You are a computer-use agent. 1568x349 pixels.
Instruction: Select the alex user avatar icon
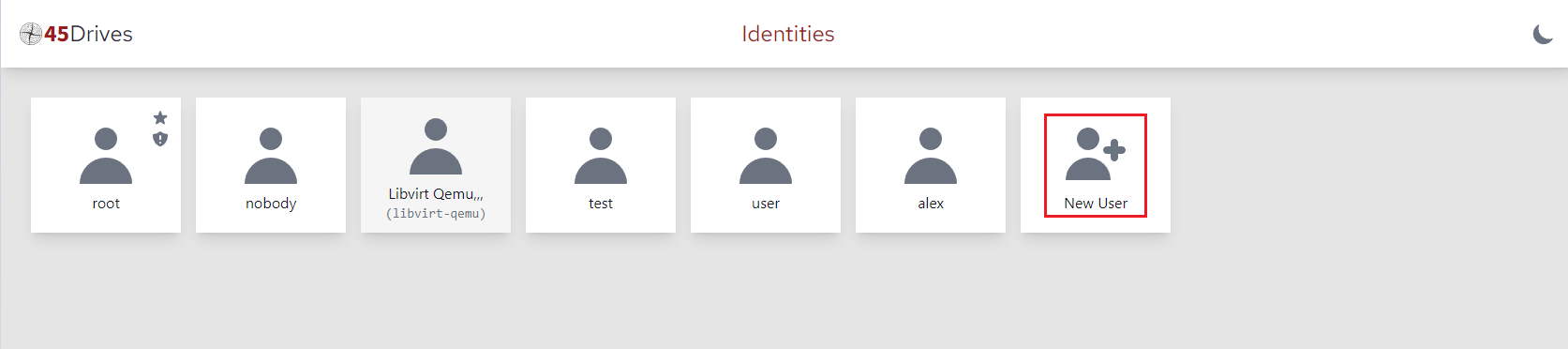931,156
